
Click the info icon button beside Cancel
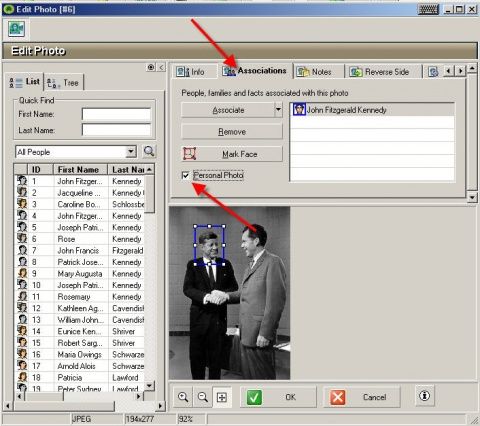[x=424, y=396]
